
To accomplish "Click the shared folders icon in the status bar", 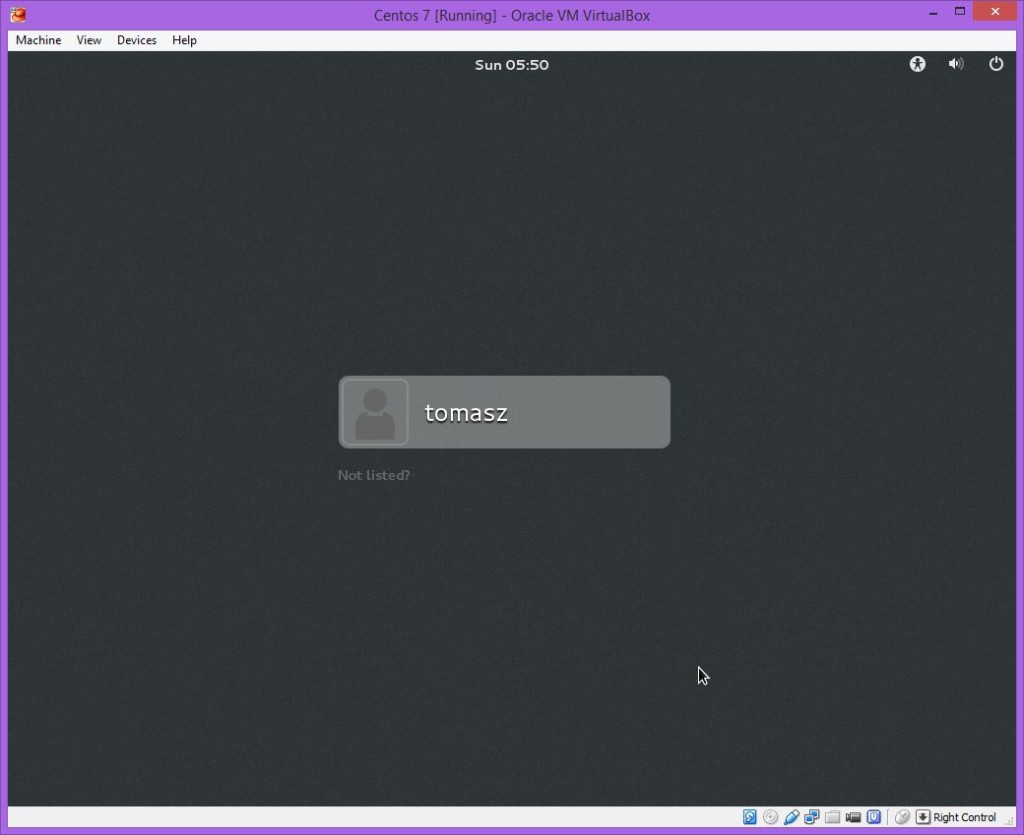I will click(x=832, y=817).
